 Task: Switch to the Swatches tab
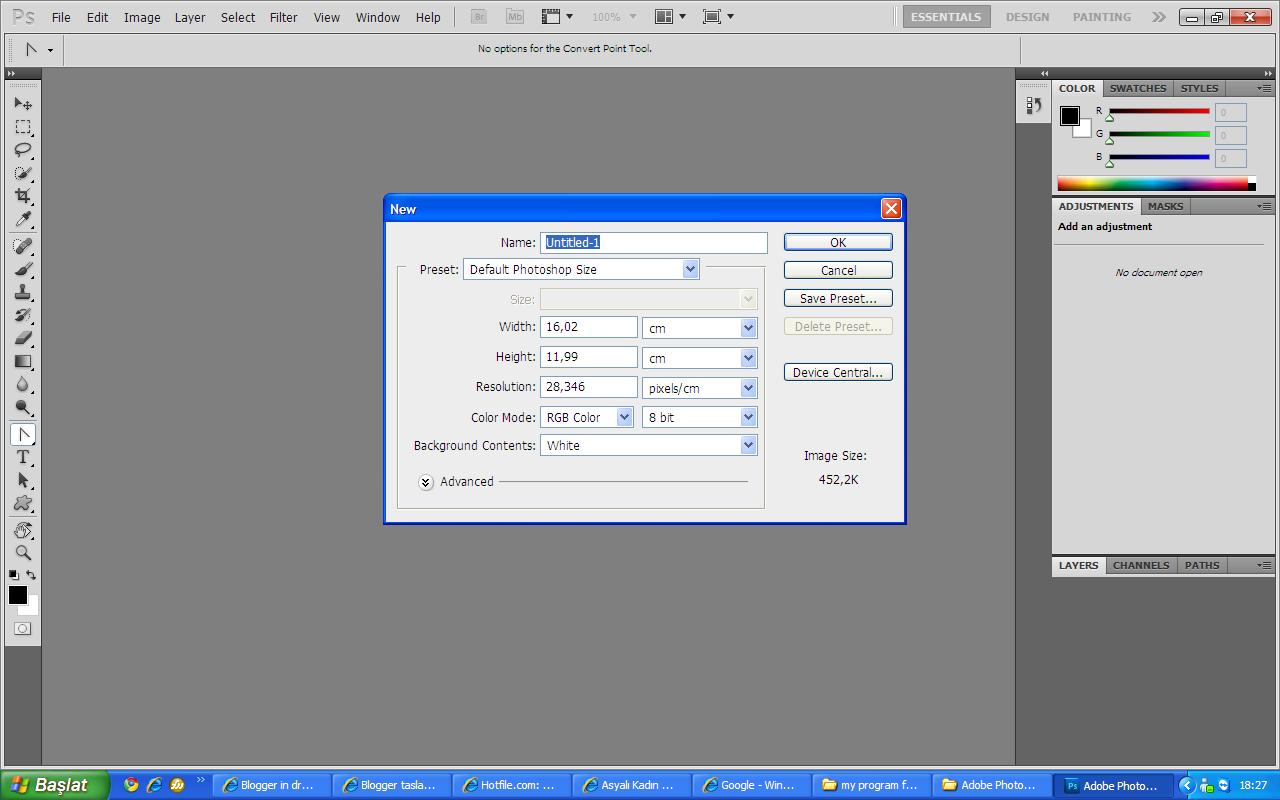tap(1137, 88)
